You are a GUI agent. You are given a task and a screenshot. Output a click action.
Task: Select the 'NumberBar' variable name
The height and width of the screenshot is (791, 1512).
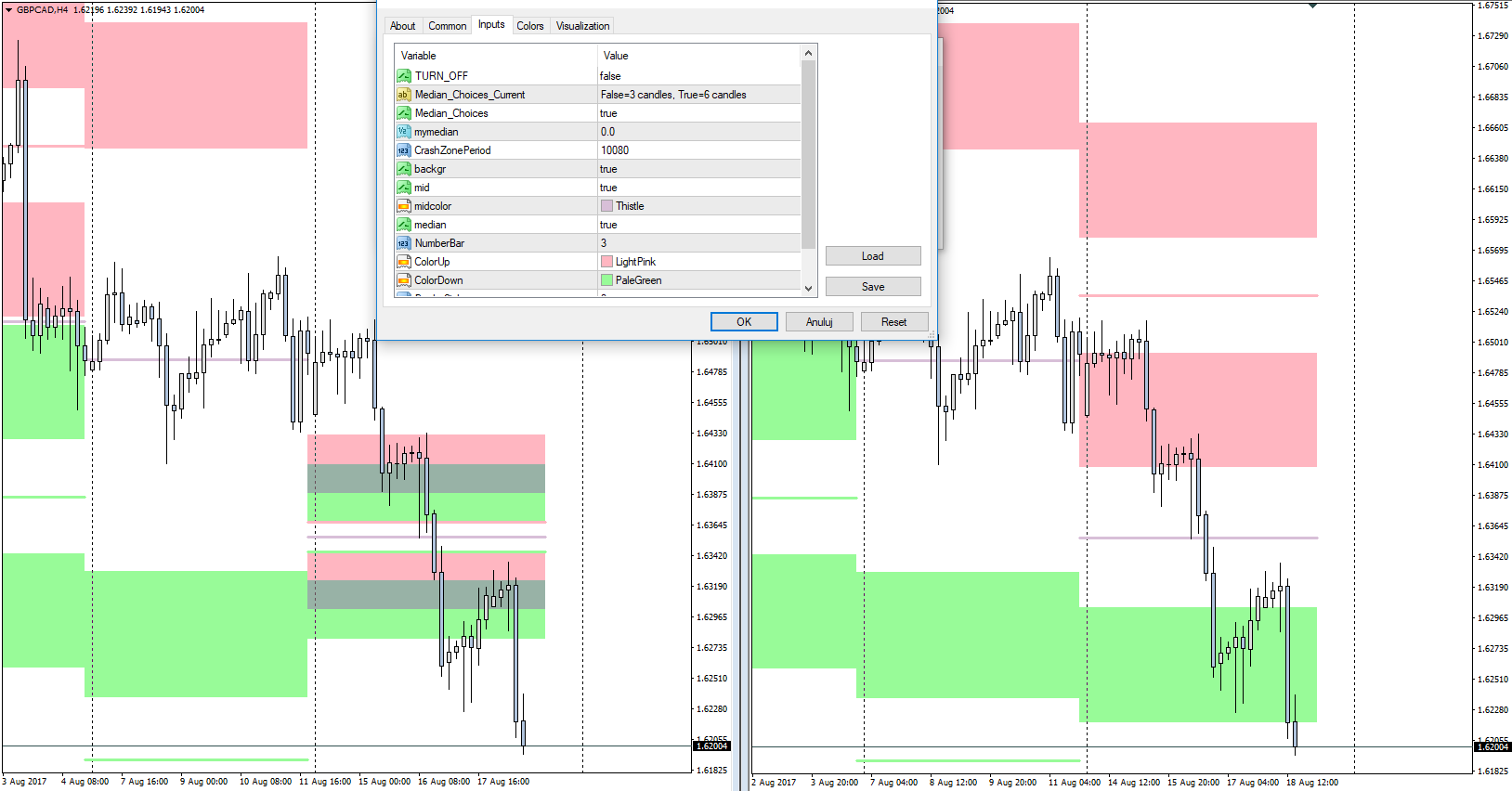tap(439, 243)
